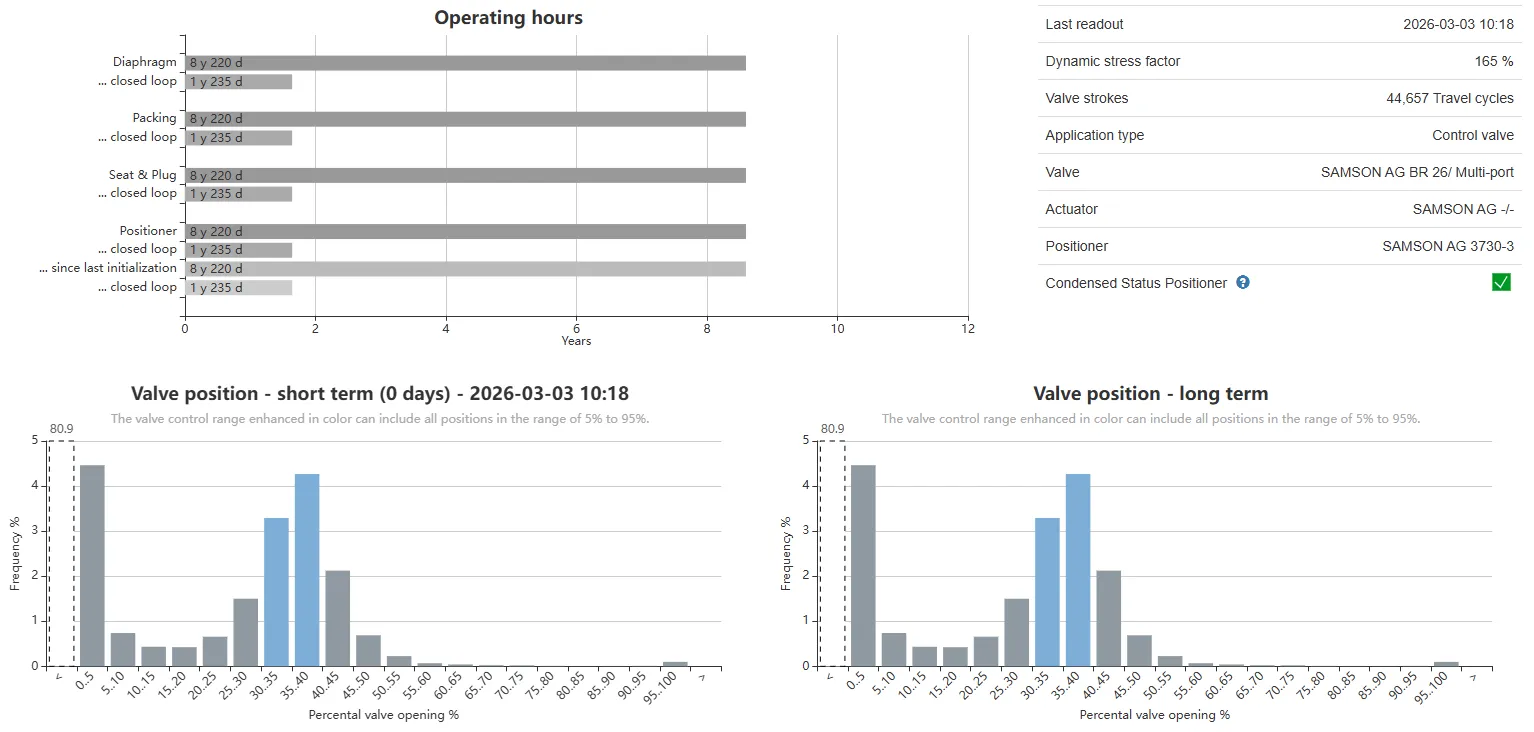Click the Packing closed loop 1 y 235 d bar

(238, 138)
